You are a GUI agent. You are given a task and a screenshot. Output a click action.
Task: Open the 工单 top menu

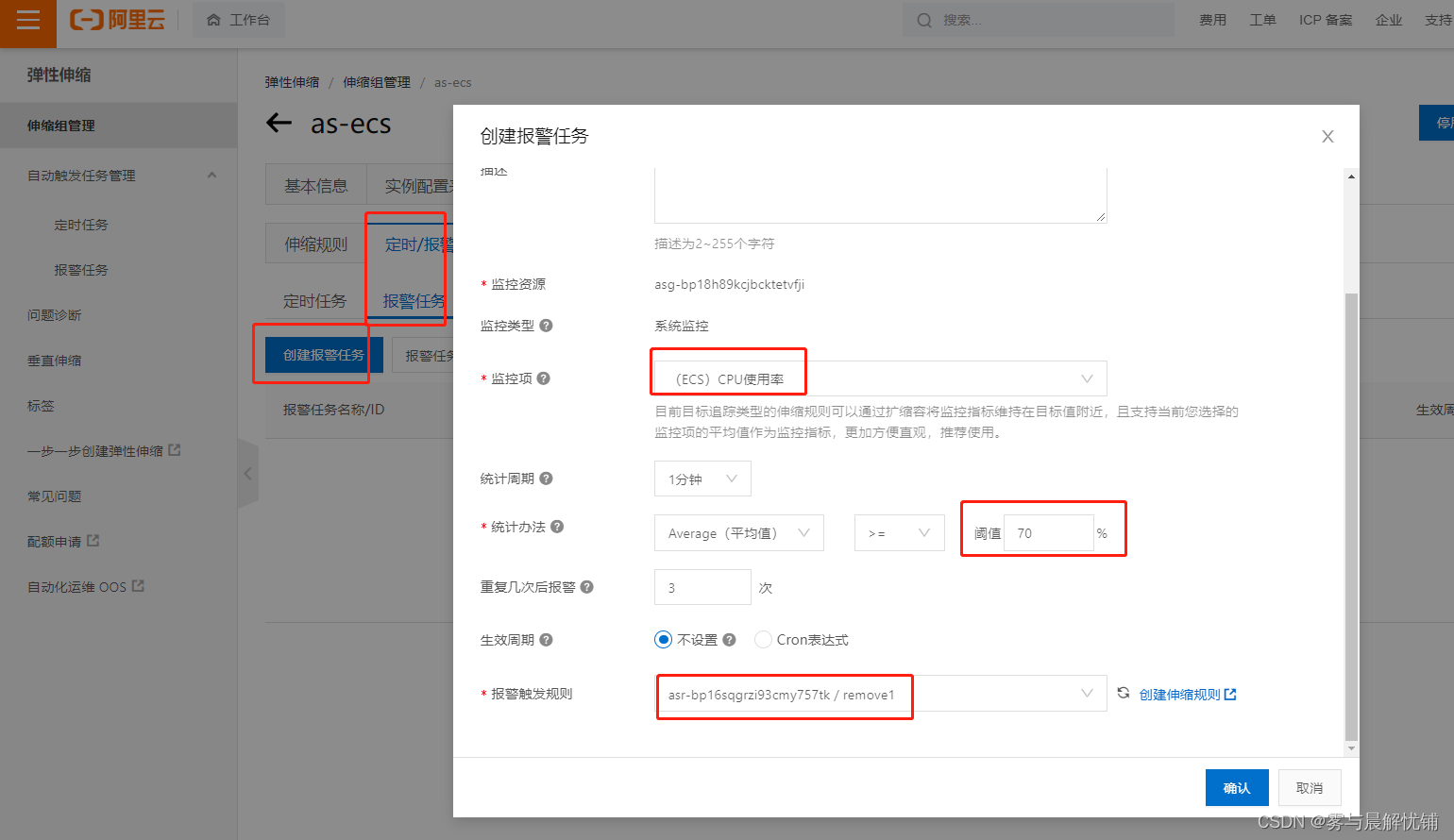[1263, 20]
